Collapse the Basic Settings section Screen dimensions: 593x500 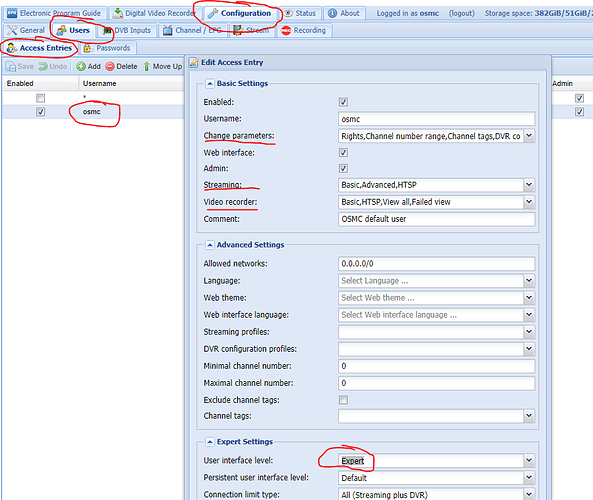coord(210,84)
